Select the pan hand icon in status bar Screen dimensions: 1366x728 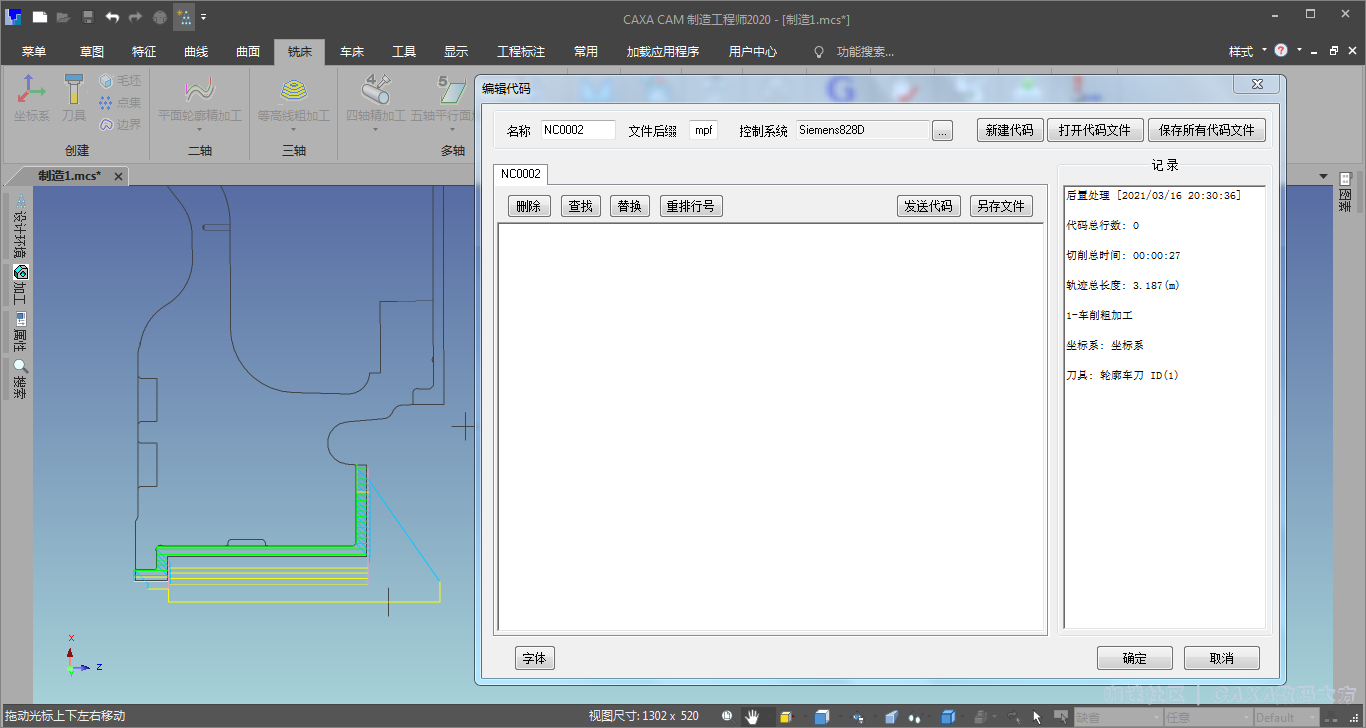pos(752,716)
